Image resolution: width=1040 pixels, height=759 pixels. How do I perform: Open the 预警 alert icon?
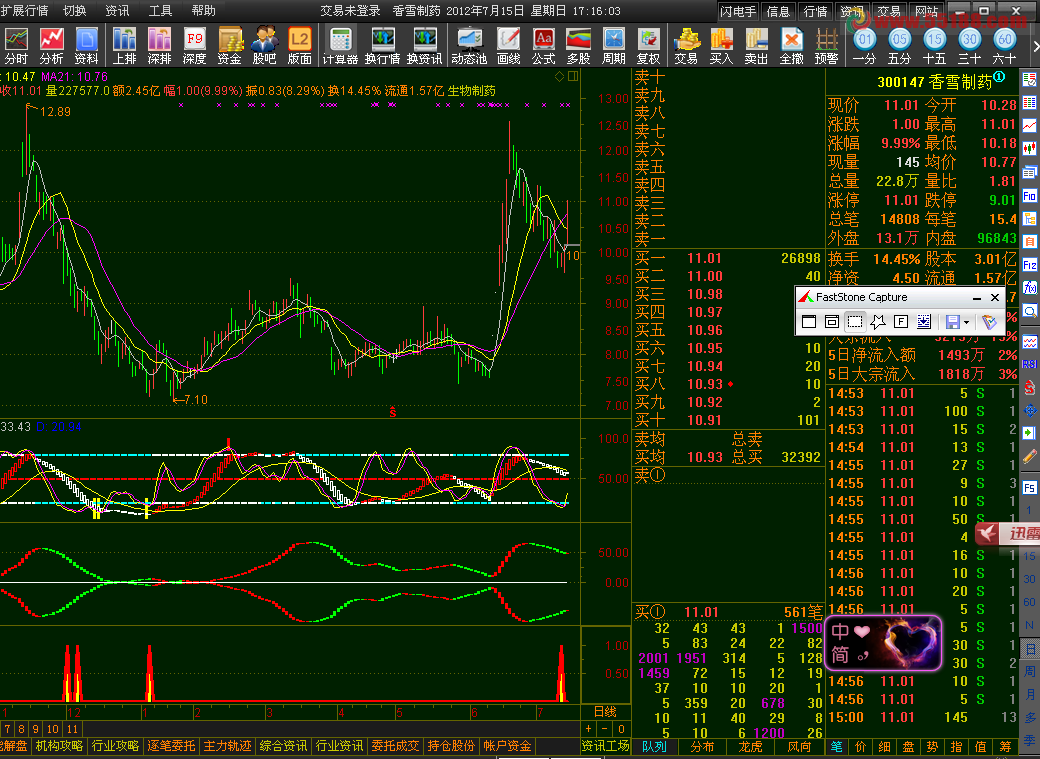click(826, 46)
